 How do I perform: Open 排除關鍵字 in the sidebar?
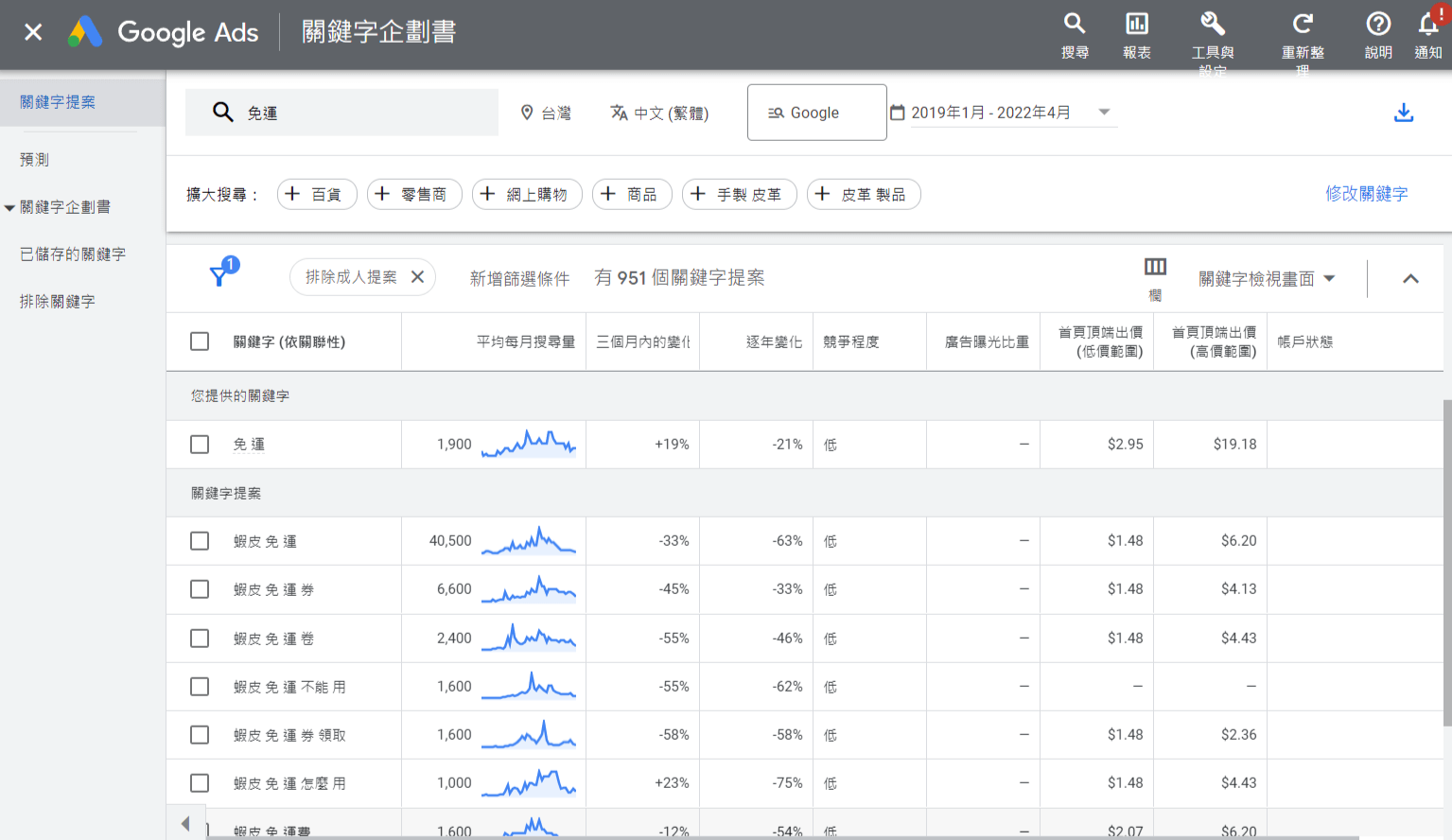(x=58, y=302)
